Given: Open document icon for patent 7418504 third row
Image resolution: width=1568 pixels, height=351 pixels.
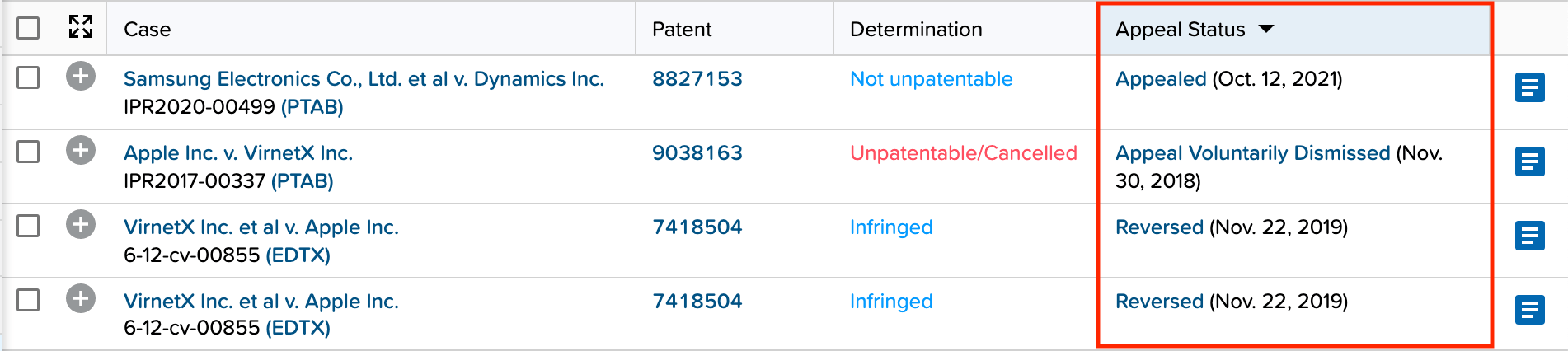Looking at the screenshot, I should 1529,236.
